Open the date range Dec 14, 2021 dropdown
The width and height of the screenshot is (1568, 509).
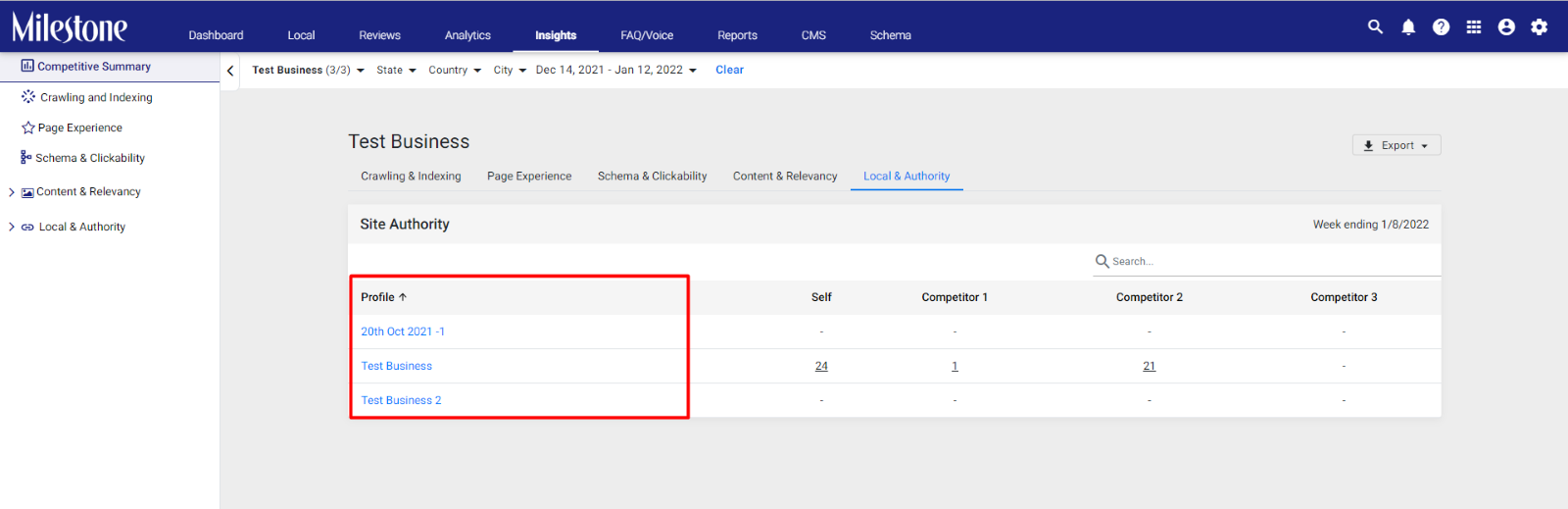click(616, 70)
